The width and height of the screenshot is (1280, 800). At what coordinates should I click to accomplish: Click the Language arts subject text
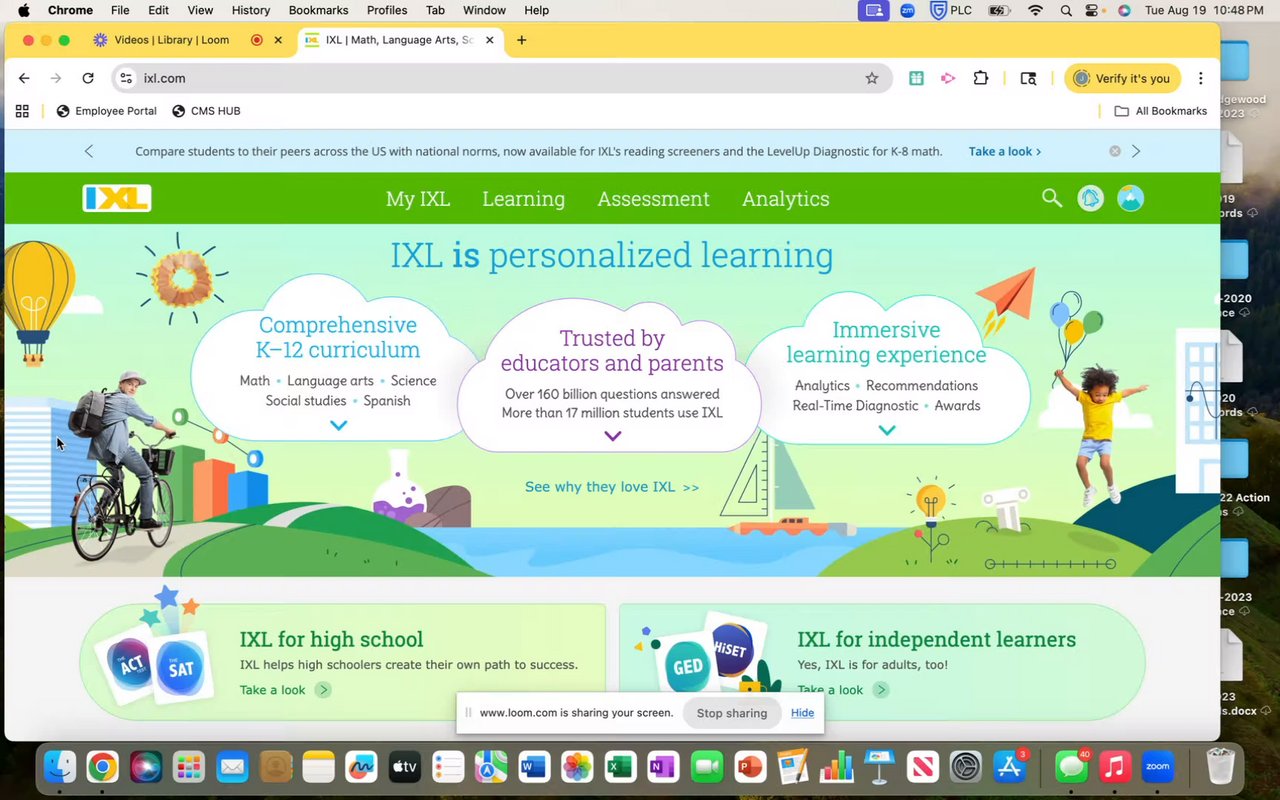click(x=330, y=381)
